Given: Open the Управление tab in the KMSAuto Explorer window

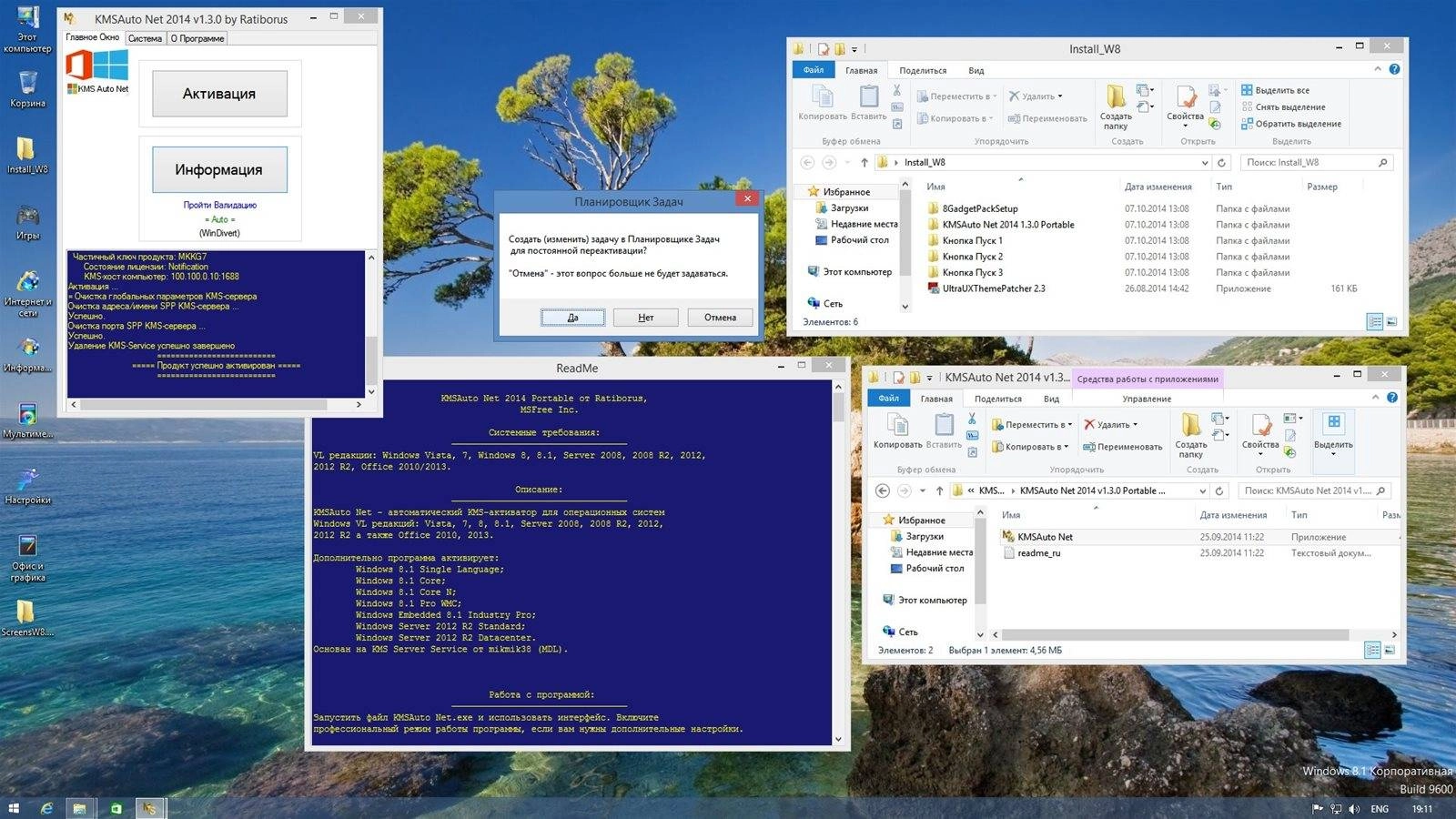Looking at the screenshot, I should [x=1147, y=399].
